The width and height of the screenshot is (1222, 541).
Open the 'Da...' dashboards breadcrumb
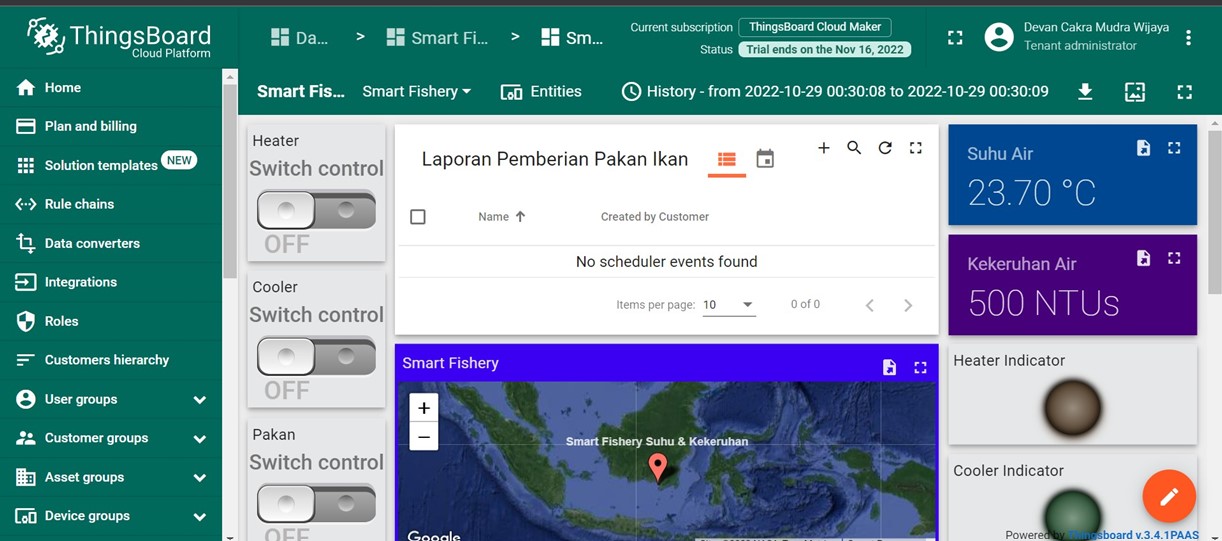(300, 37)
